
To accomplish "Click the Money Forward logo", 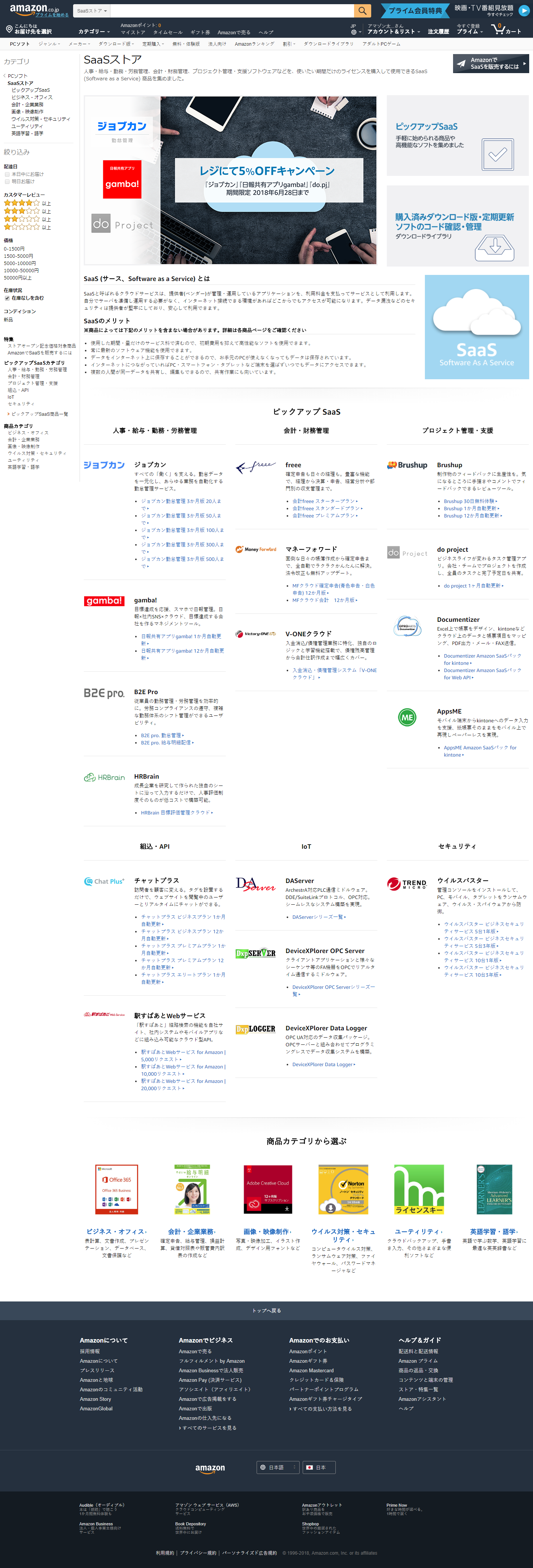I will [x=255, y=549].
